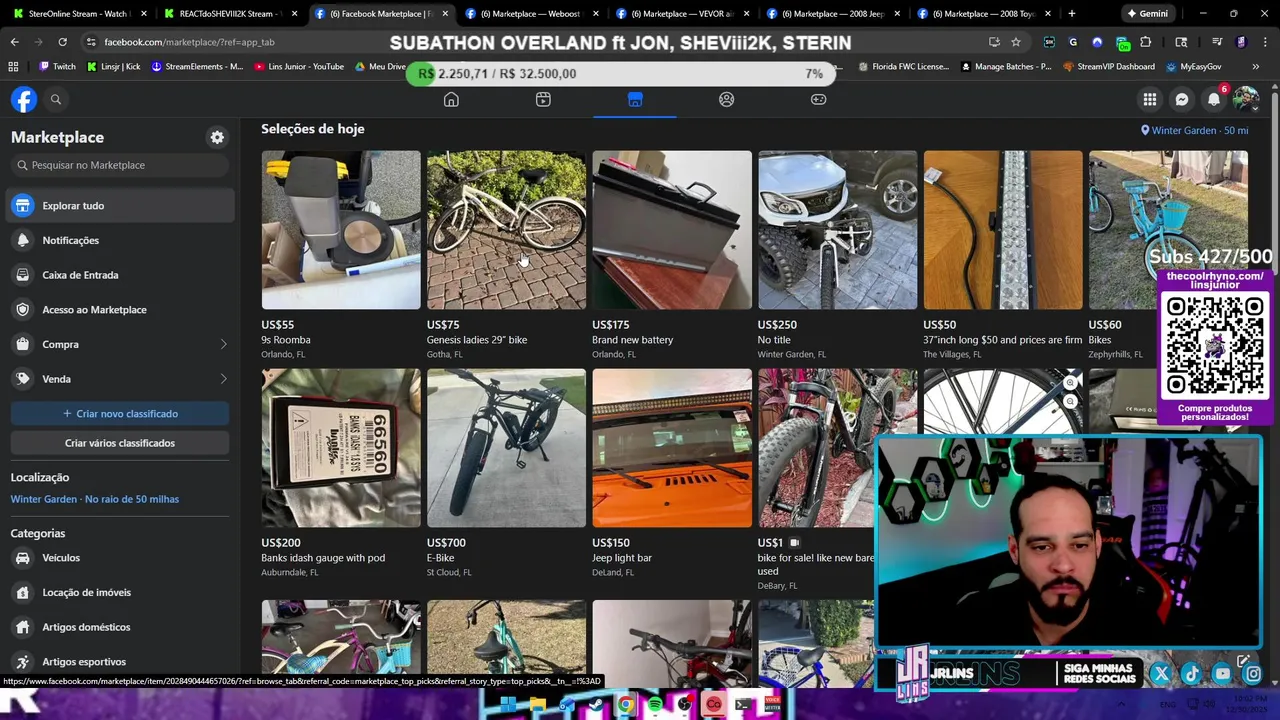Open the Facebook Video (Watch) icon
Viewport: 1280px width, 720px height.
pos(543,99)
